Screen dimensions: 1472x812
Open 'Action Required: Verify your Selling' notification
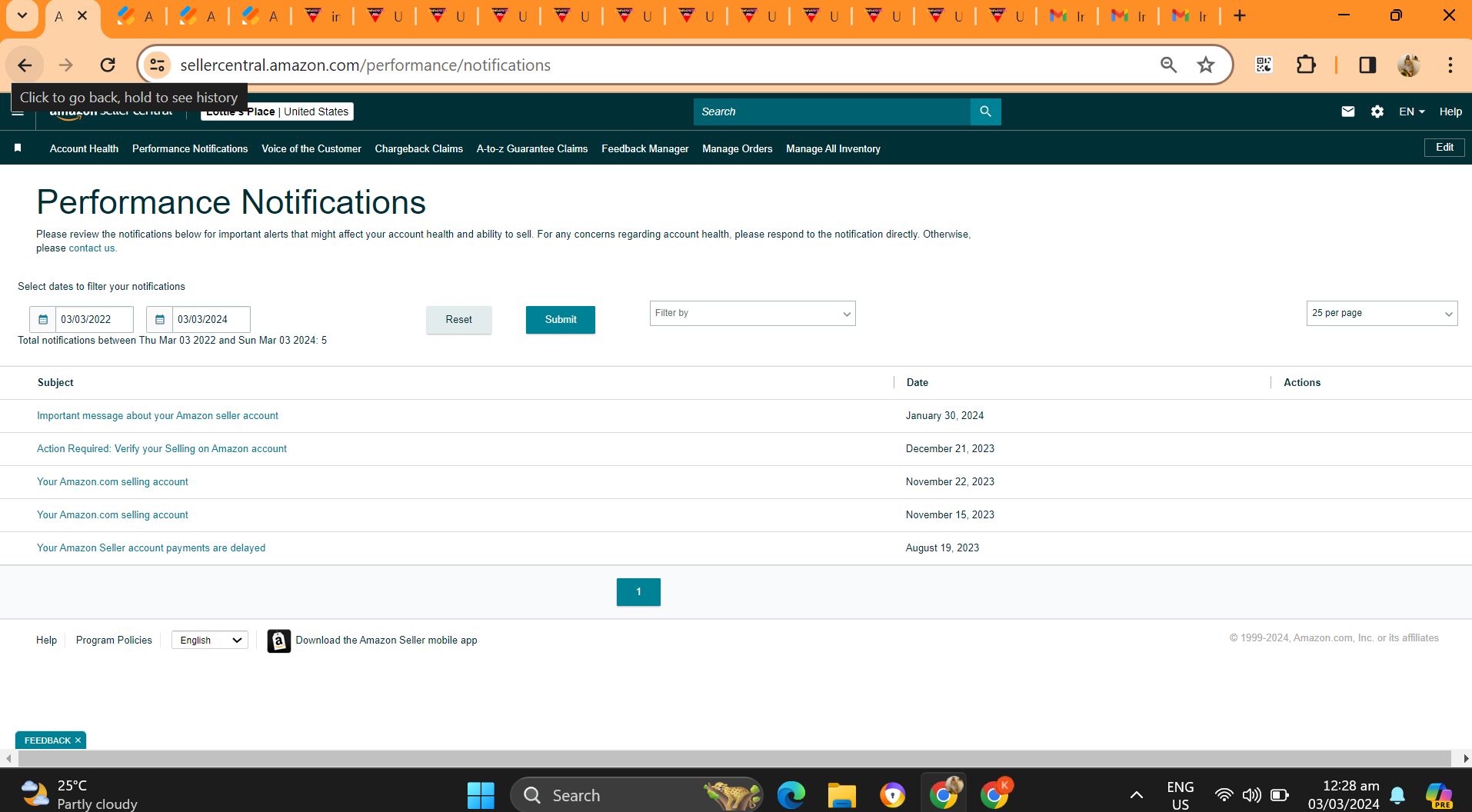pyautogui.click(x=162, y=449)
